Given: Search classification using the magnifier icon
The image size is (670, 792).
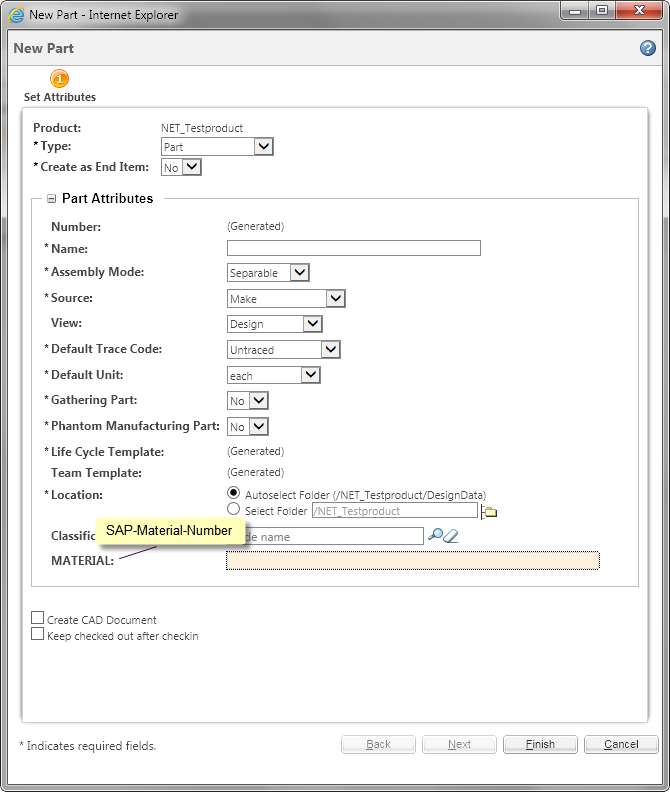Looking at the screenshot, I should pos(435,534).
